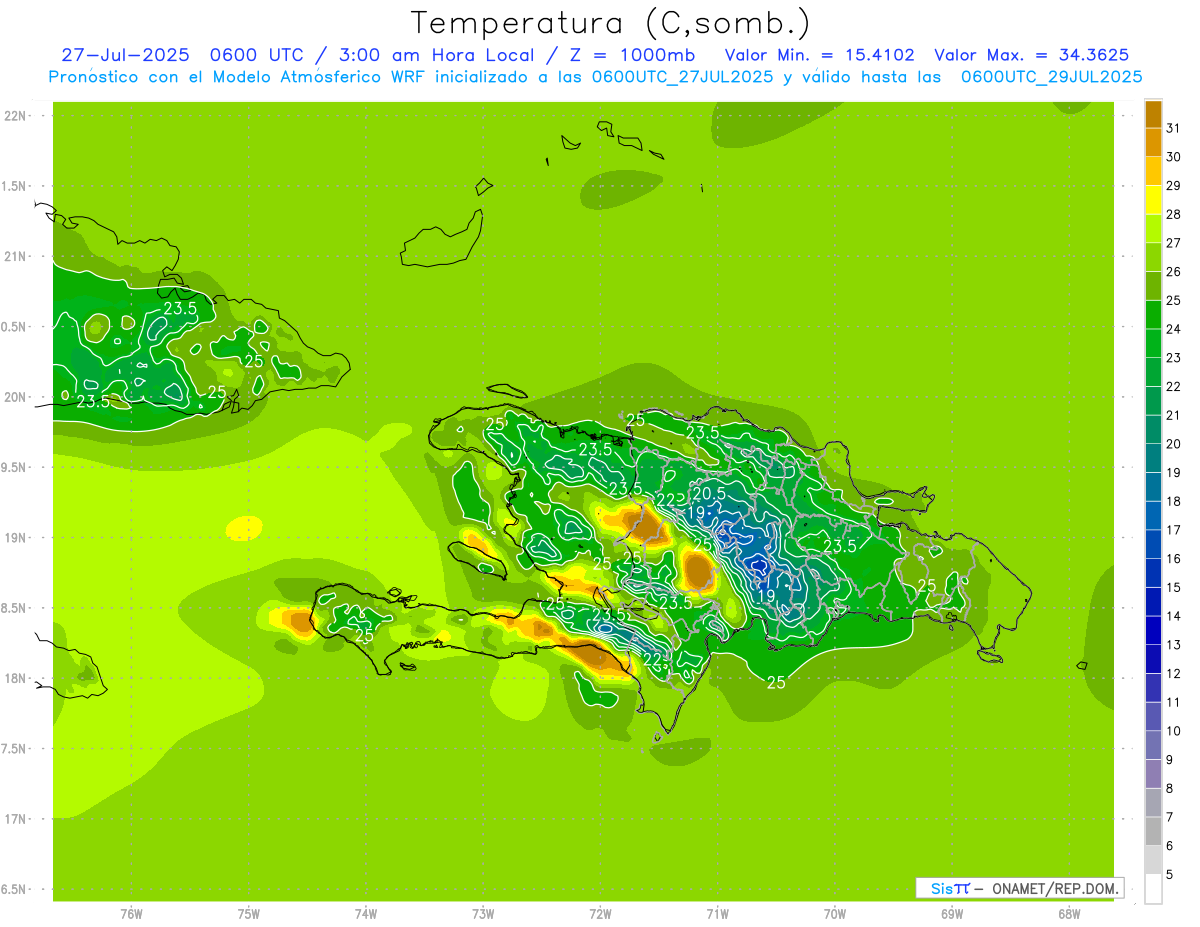This screenshot has height=927, width=1200.
Task: Click the "21N" latitude axis label
Action: 14,256
